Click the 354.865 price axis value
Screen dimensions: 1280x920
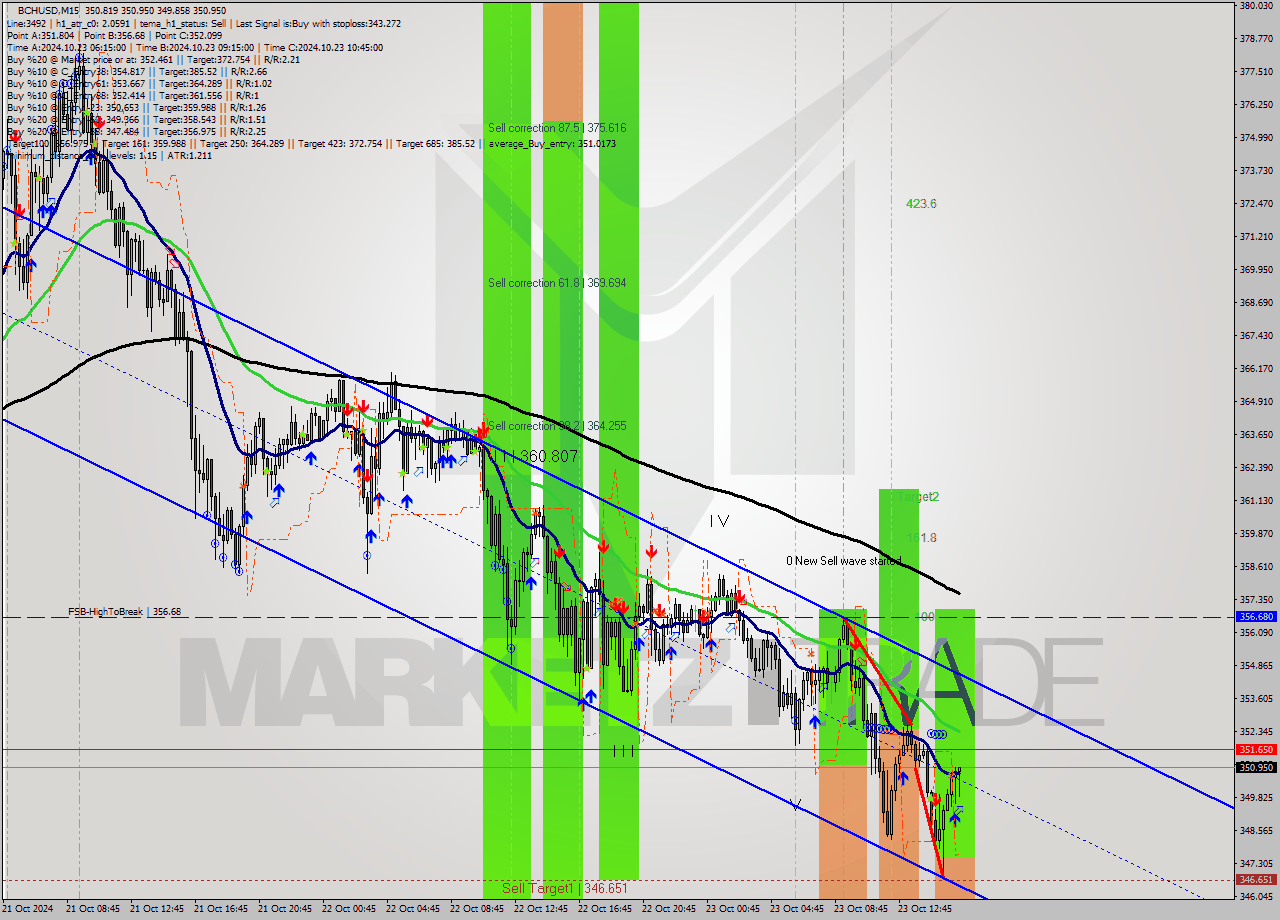click(x=1256, y=666)
